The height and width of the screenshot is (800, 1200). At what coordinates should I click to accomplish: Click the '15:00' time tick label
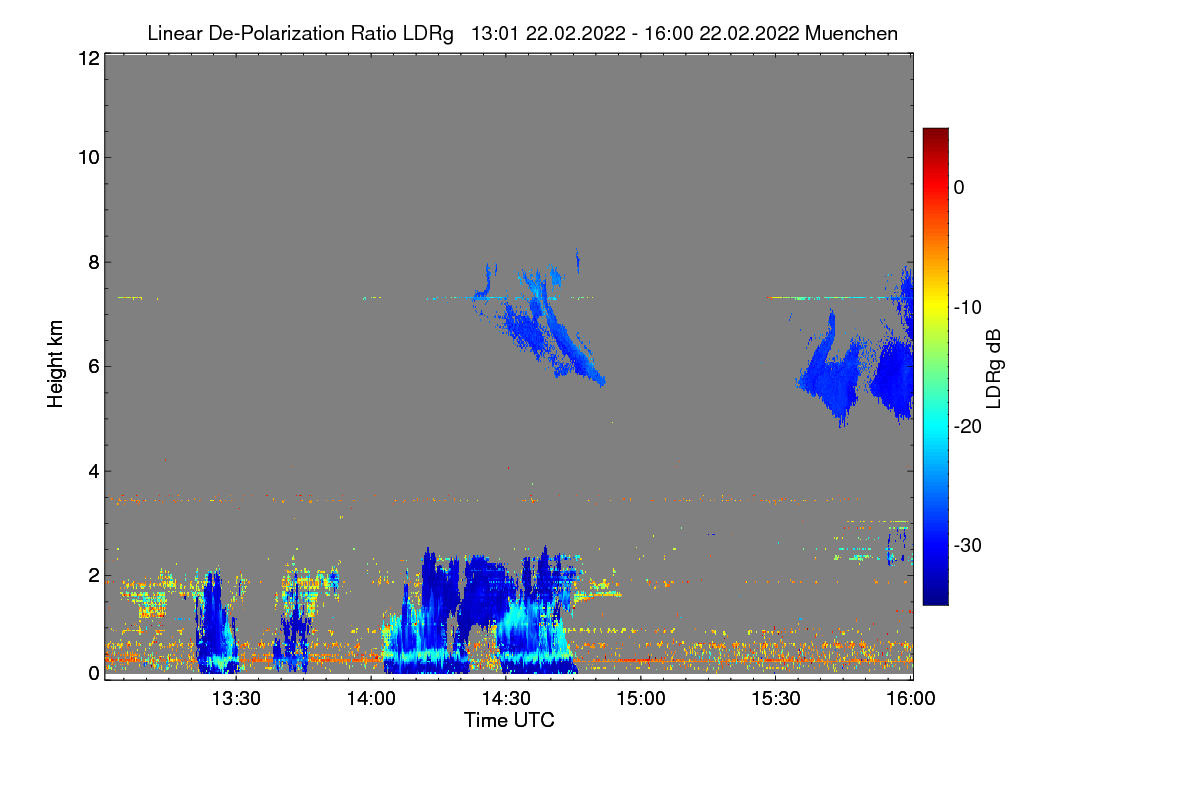click(x=641, y=699)
